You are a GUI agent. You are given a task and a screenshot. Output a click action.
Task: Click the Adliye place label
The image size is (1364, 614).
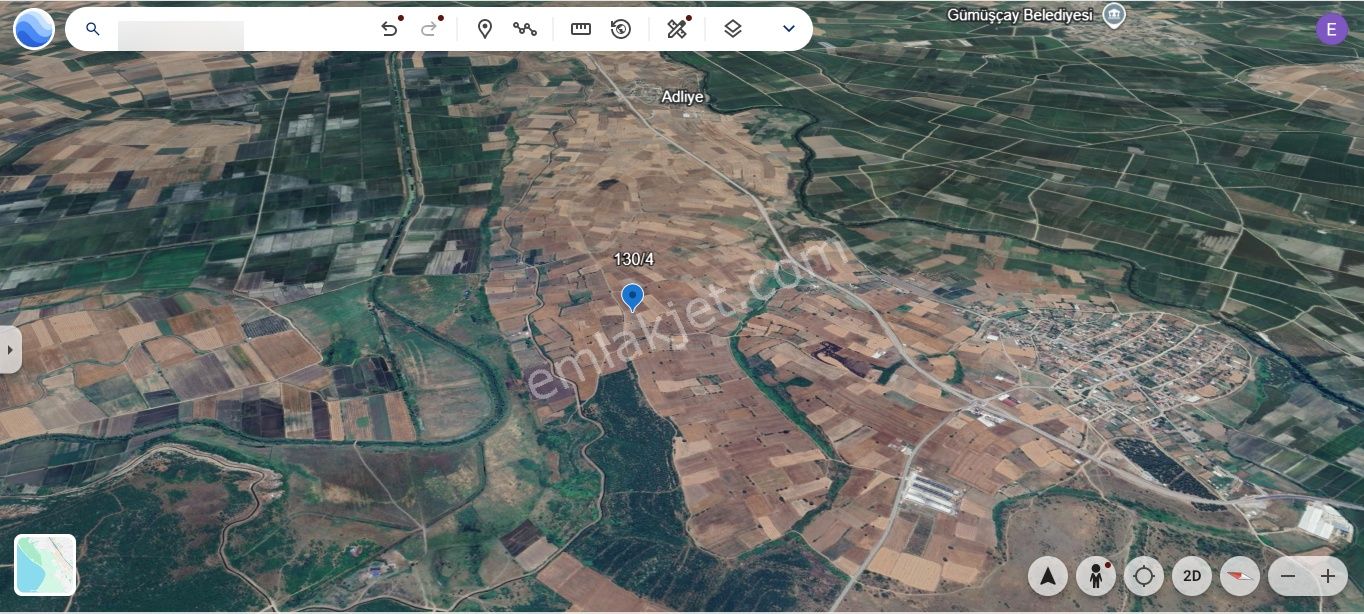coord(683,96)
